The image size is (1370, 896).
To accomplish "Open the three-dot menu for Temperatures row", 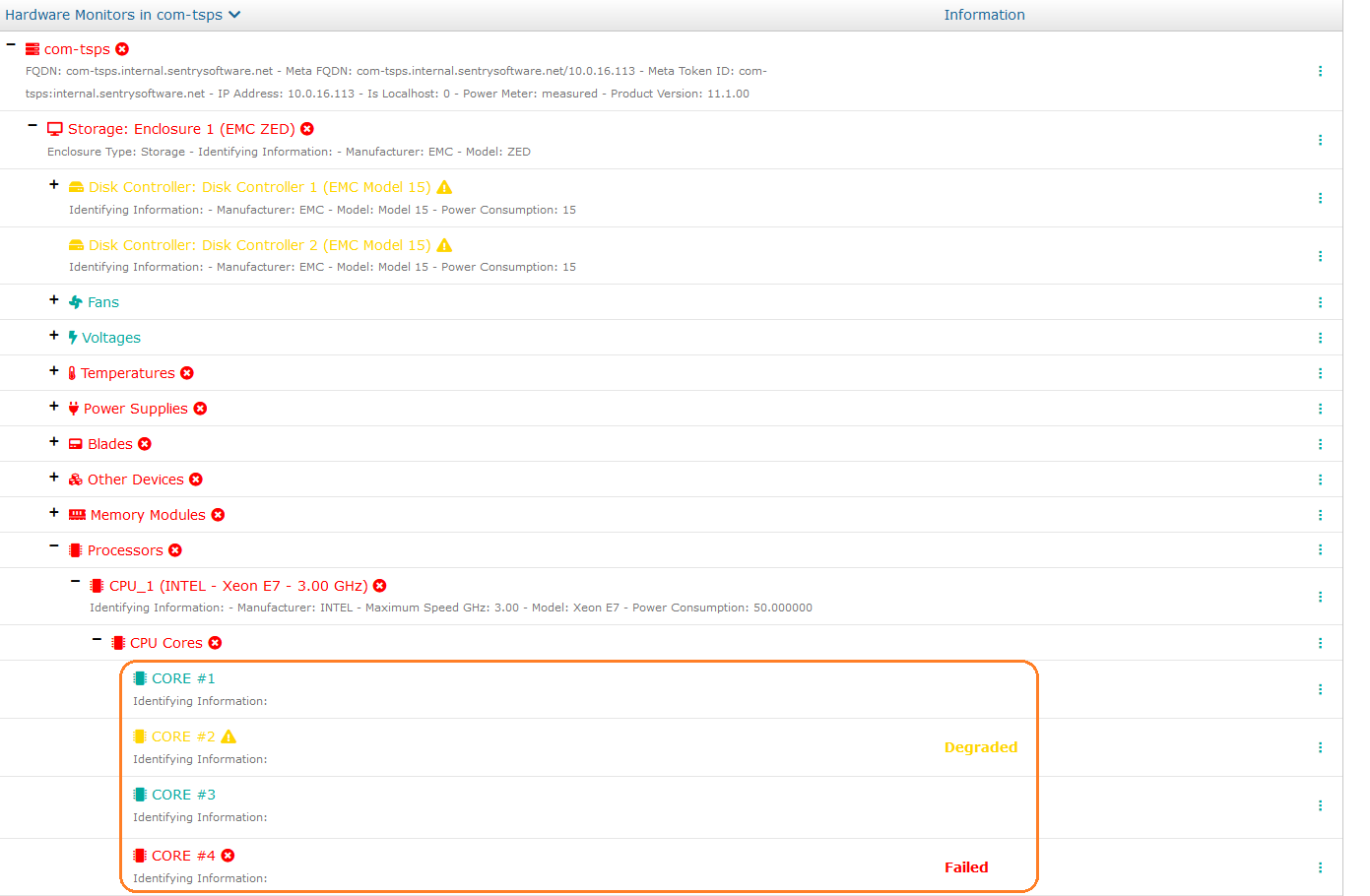I will (x=1320, y=373).
